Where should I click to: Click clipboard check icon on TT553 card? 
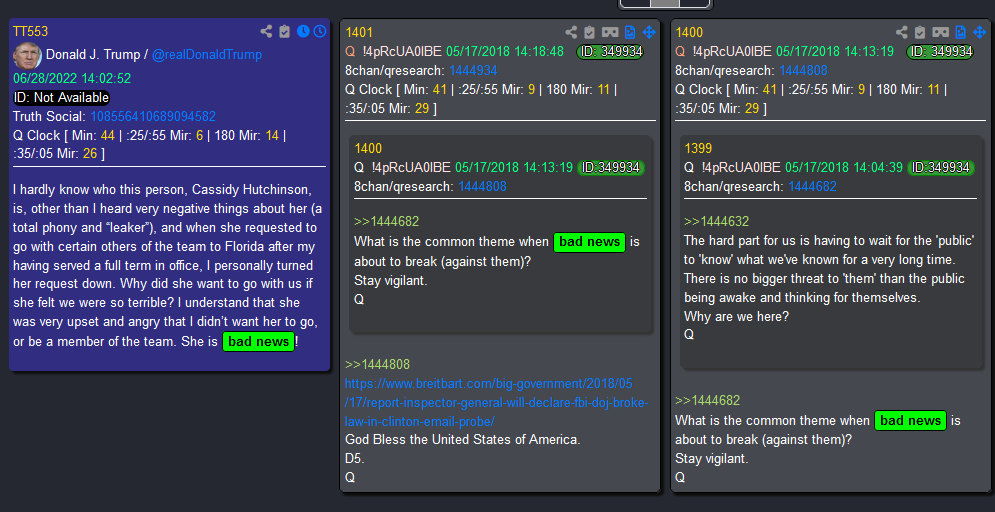[x=284, y=32]
